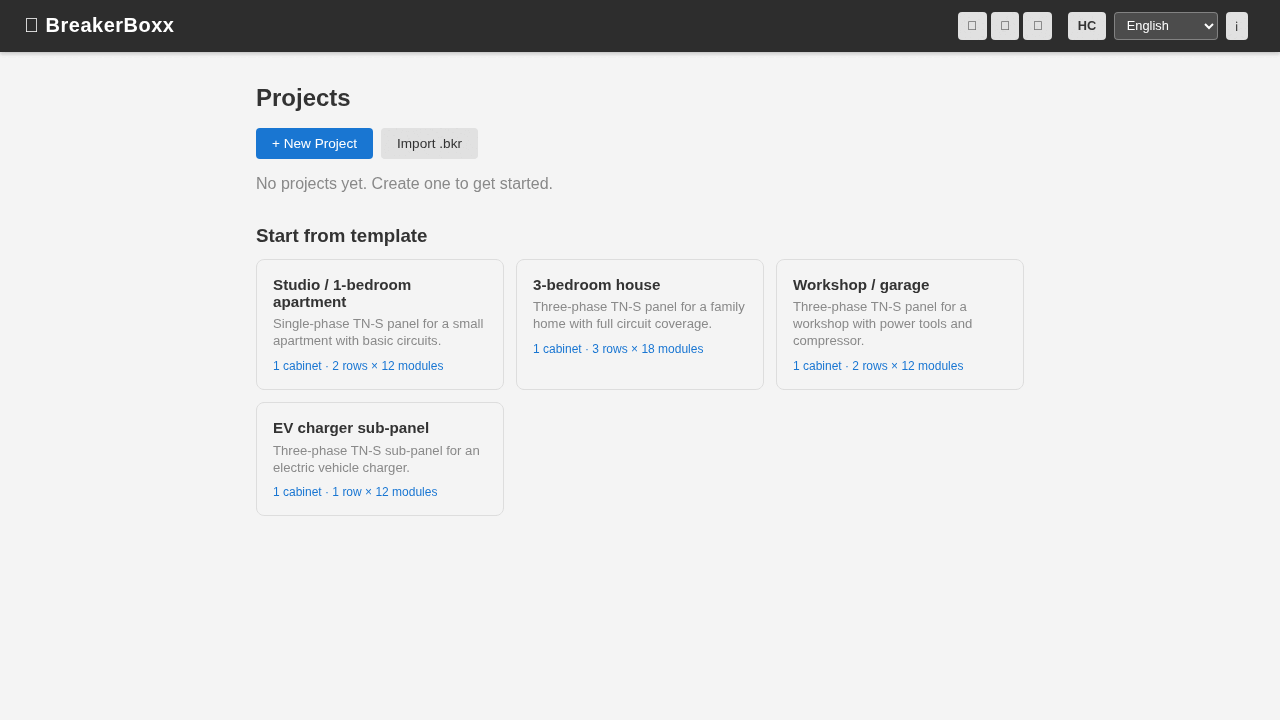Viewport: 1280px width, 720px height.
Task: Select the EV charger sub-panel template title
Action: (351, 428)
